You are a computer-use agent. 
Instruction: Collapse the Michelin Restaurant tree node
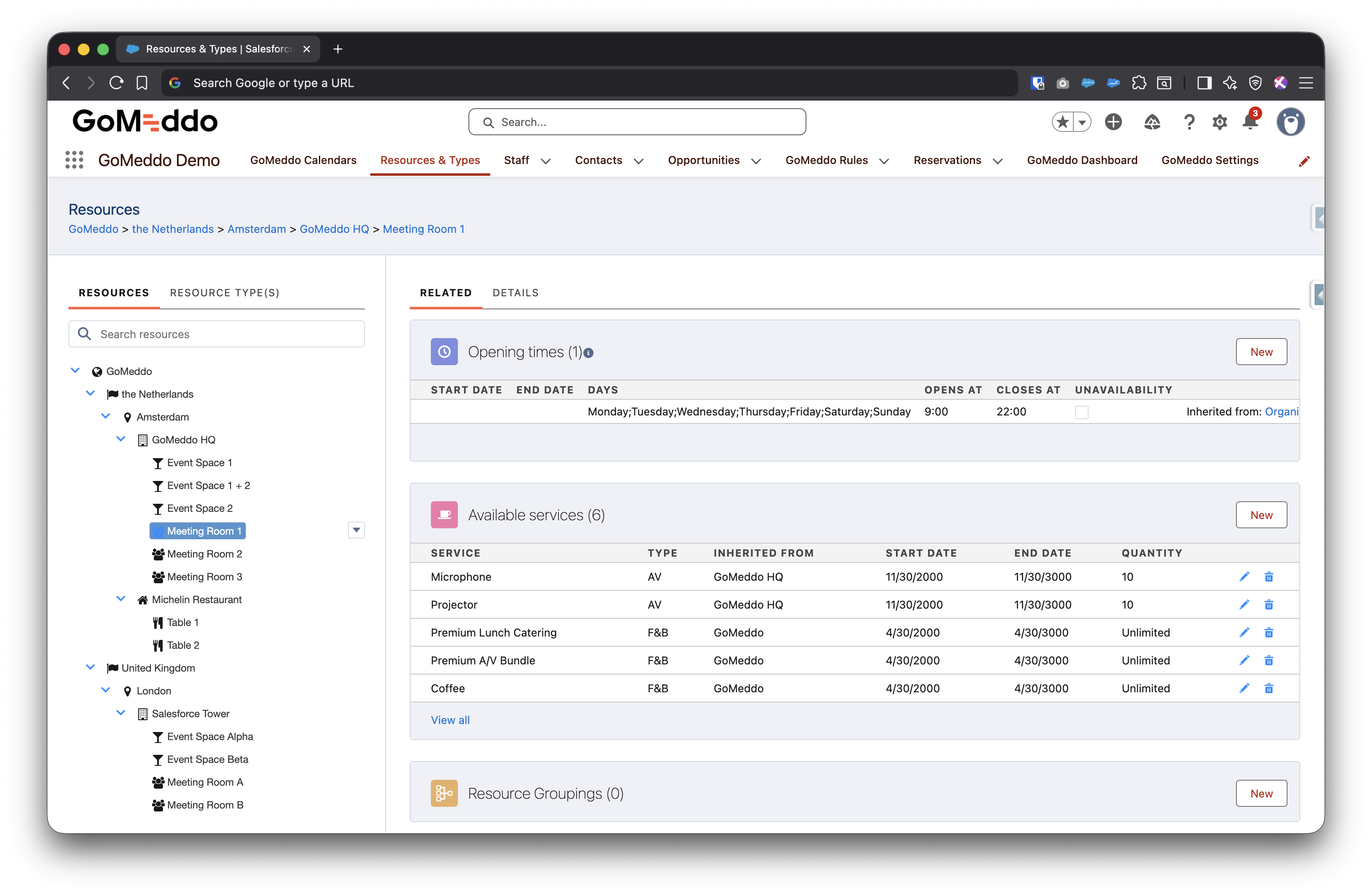[121, 599]
